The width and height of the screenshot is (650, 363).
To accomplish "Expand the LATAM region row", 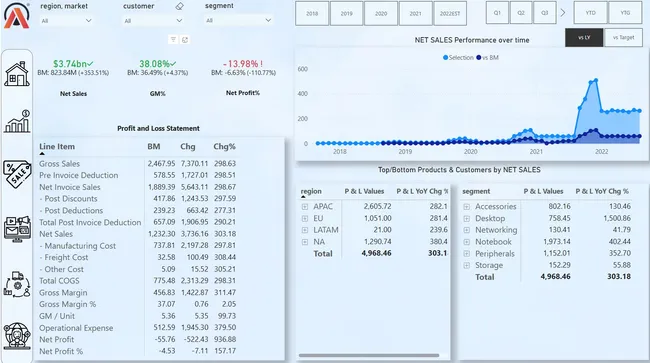I will click(305, 230).
